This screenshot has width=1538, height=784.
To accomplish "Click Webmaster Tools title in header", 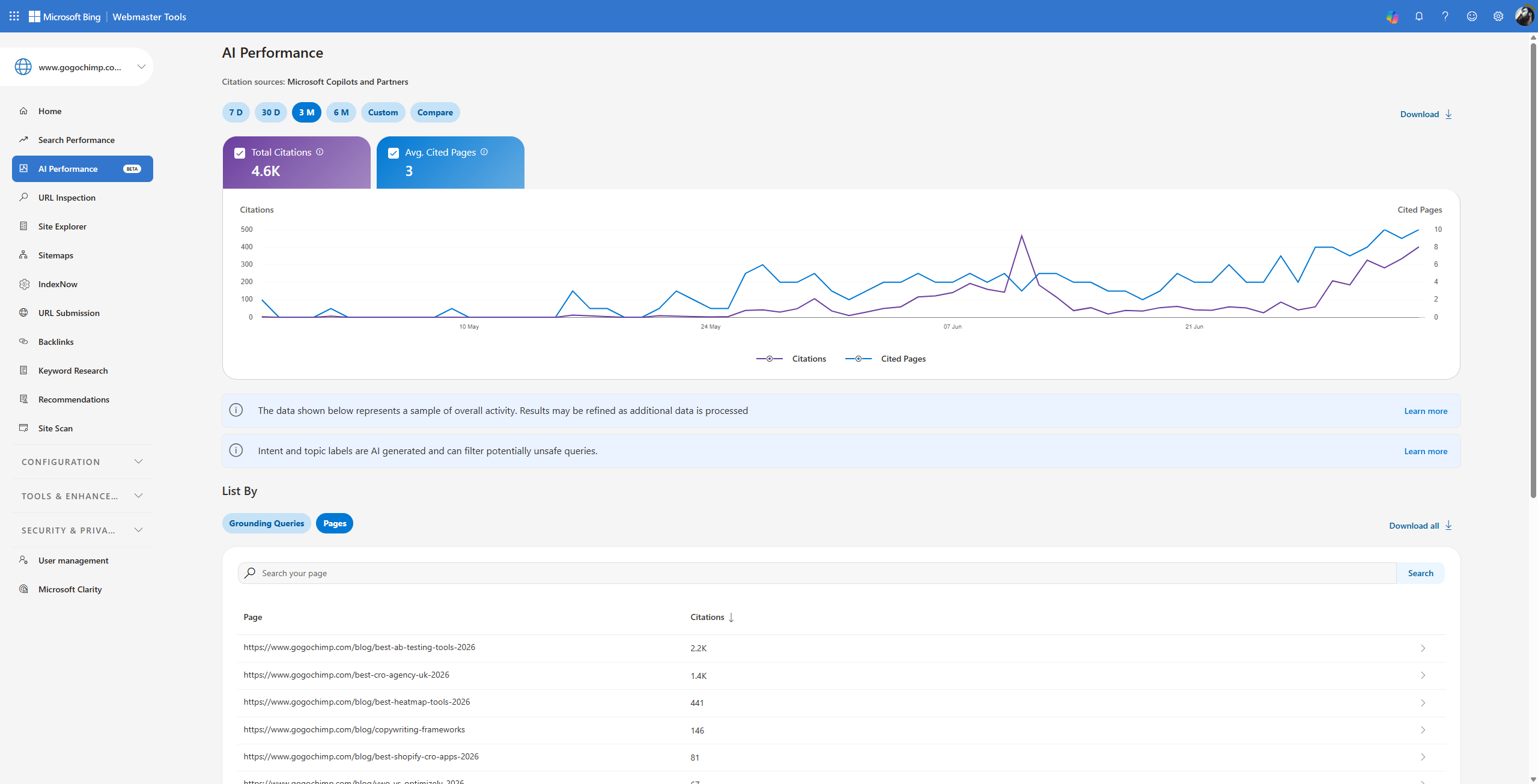I will click(x=149, y=17).
